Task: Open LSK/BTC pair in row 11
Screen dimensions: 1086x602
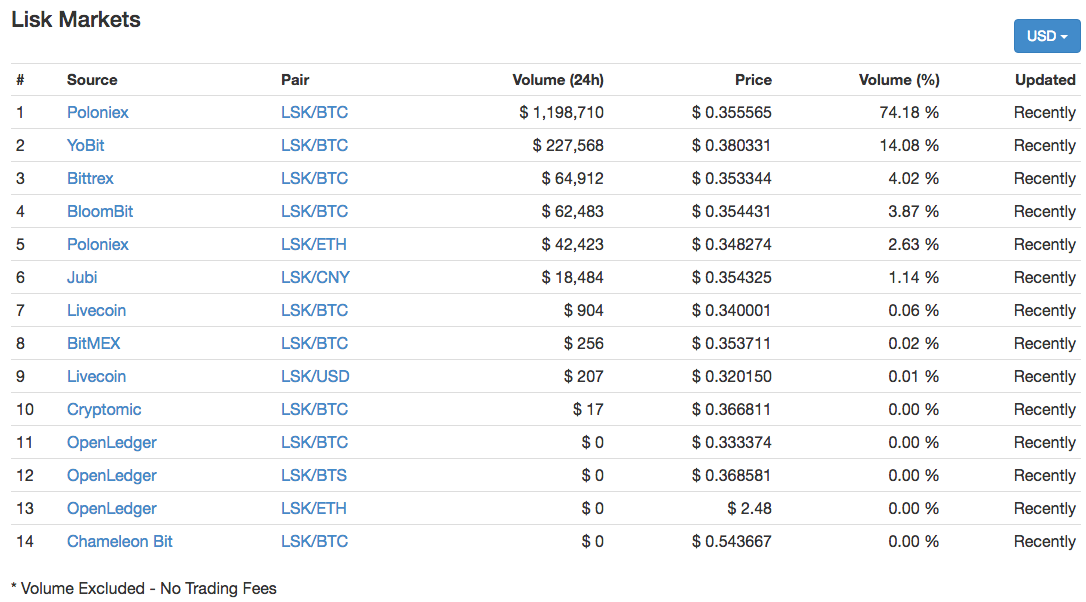Action: [x=314, y=443]
